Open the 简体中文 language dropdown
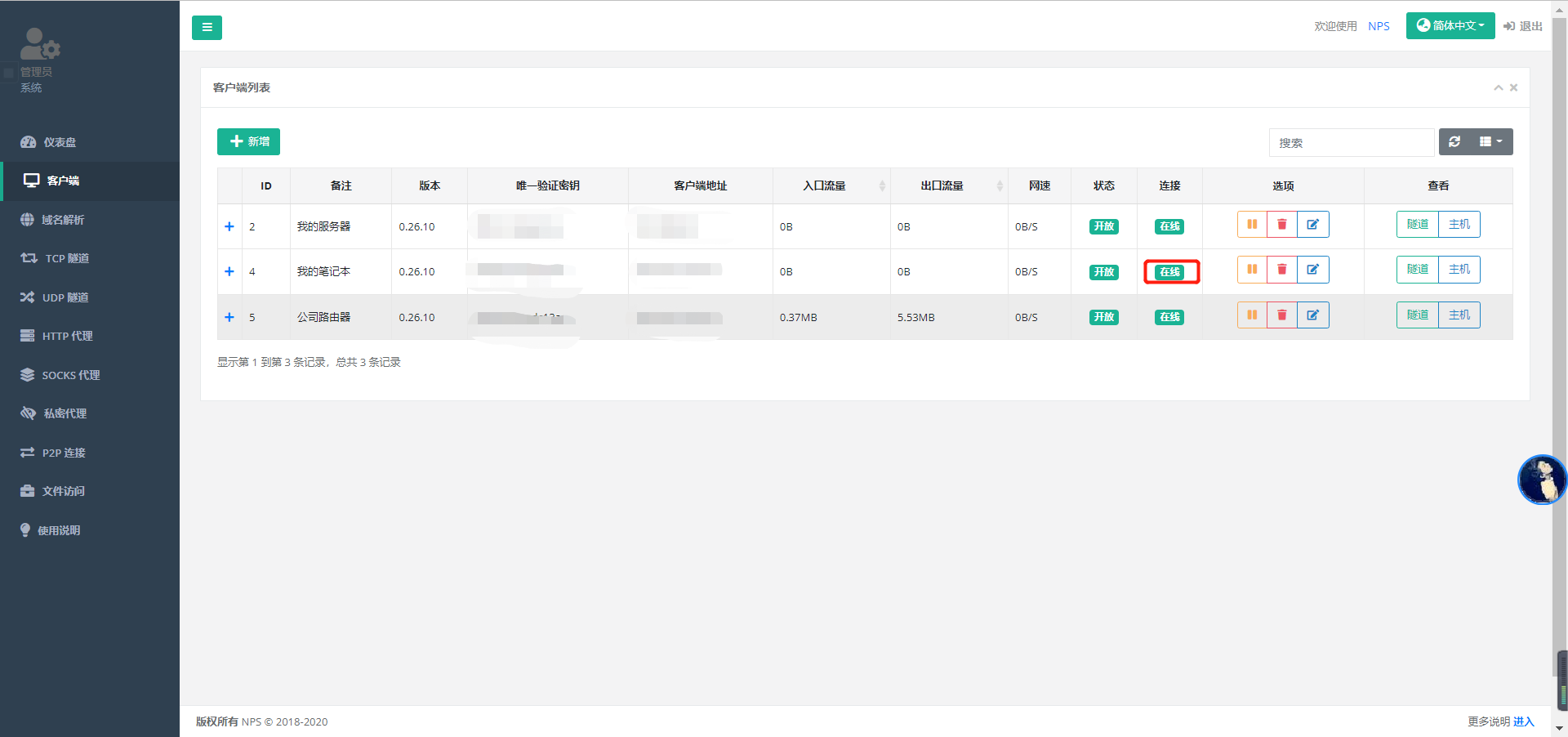 [1450, 26]
